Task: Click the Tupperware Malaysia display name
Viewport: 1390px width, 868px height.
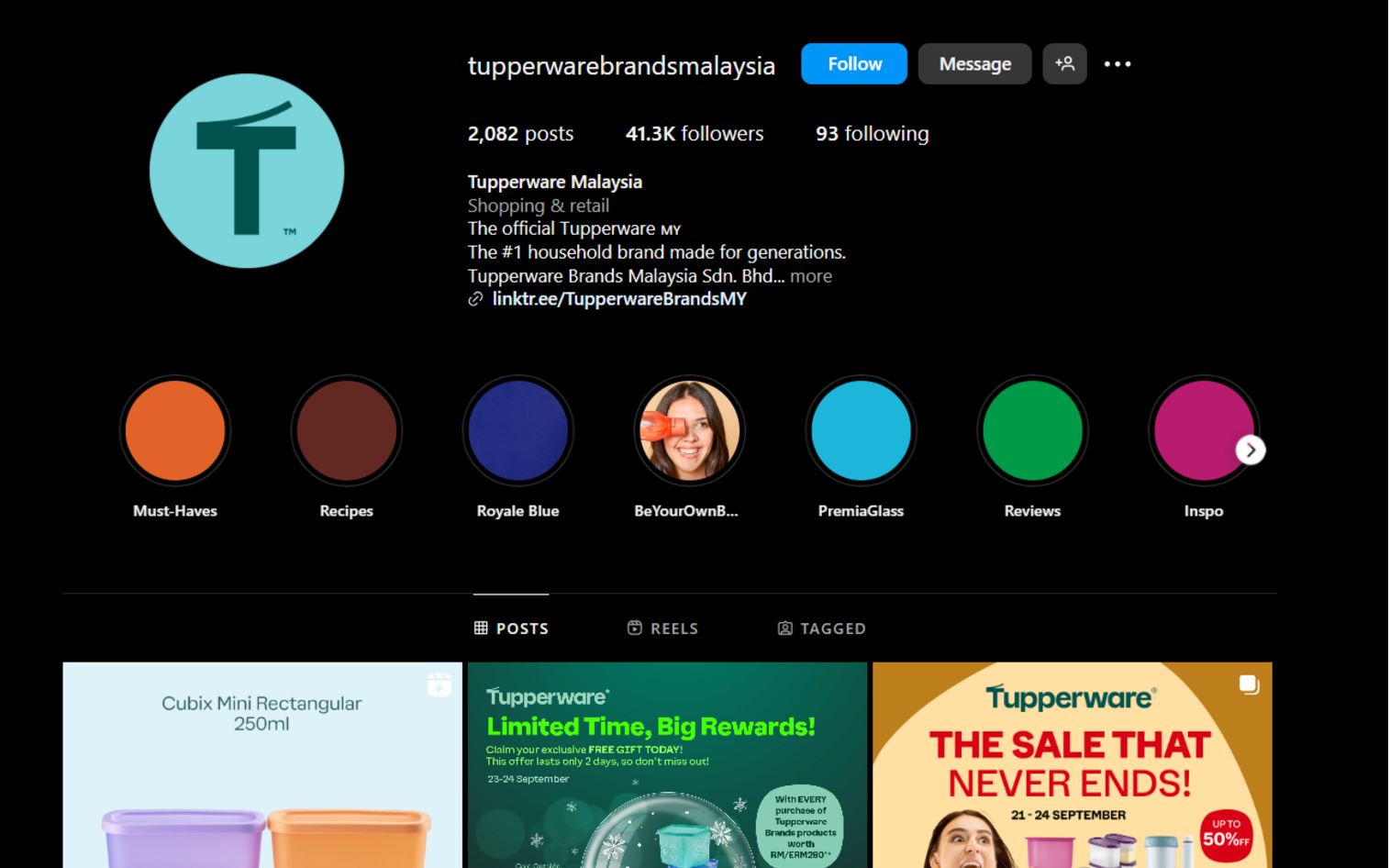Action: 555,182
